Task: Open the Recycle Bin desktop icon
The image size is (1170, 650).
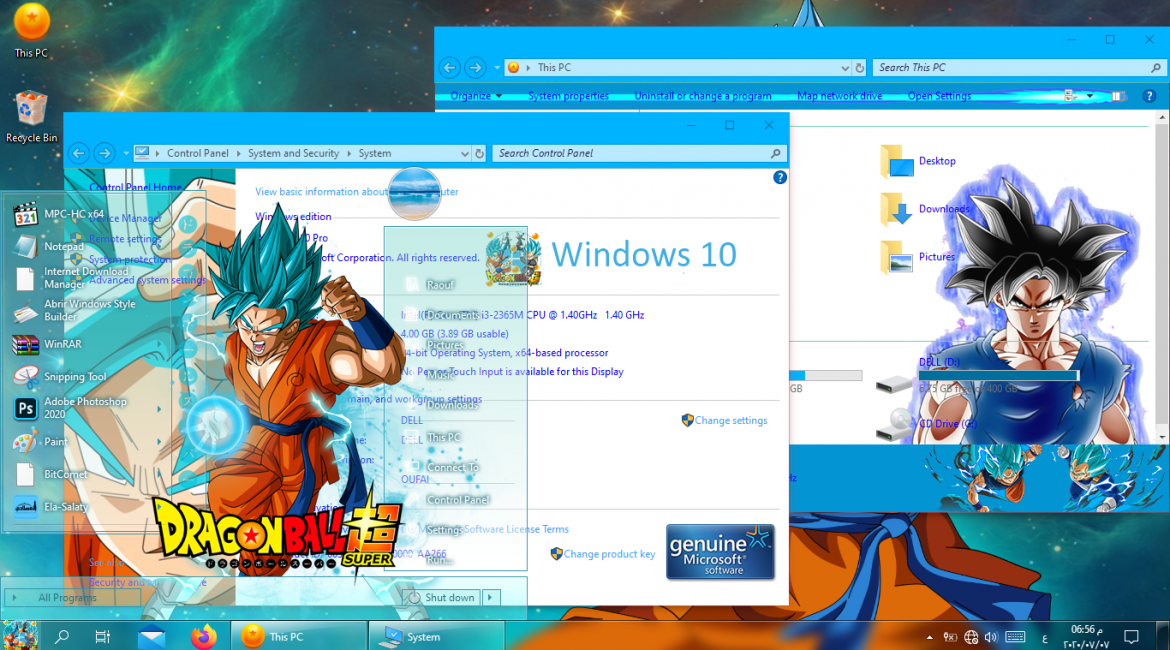Action: pyautogui.click(x=31, y=116)
